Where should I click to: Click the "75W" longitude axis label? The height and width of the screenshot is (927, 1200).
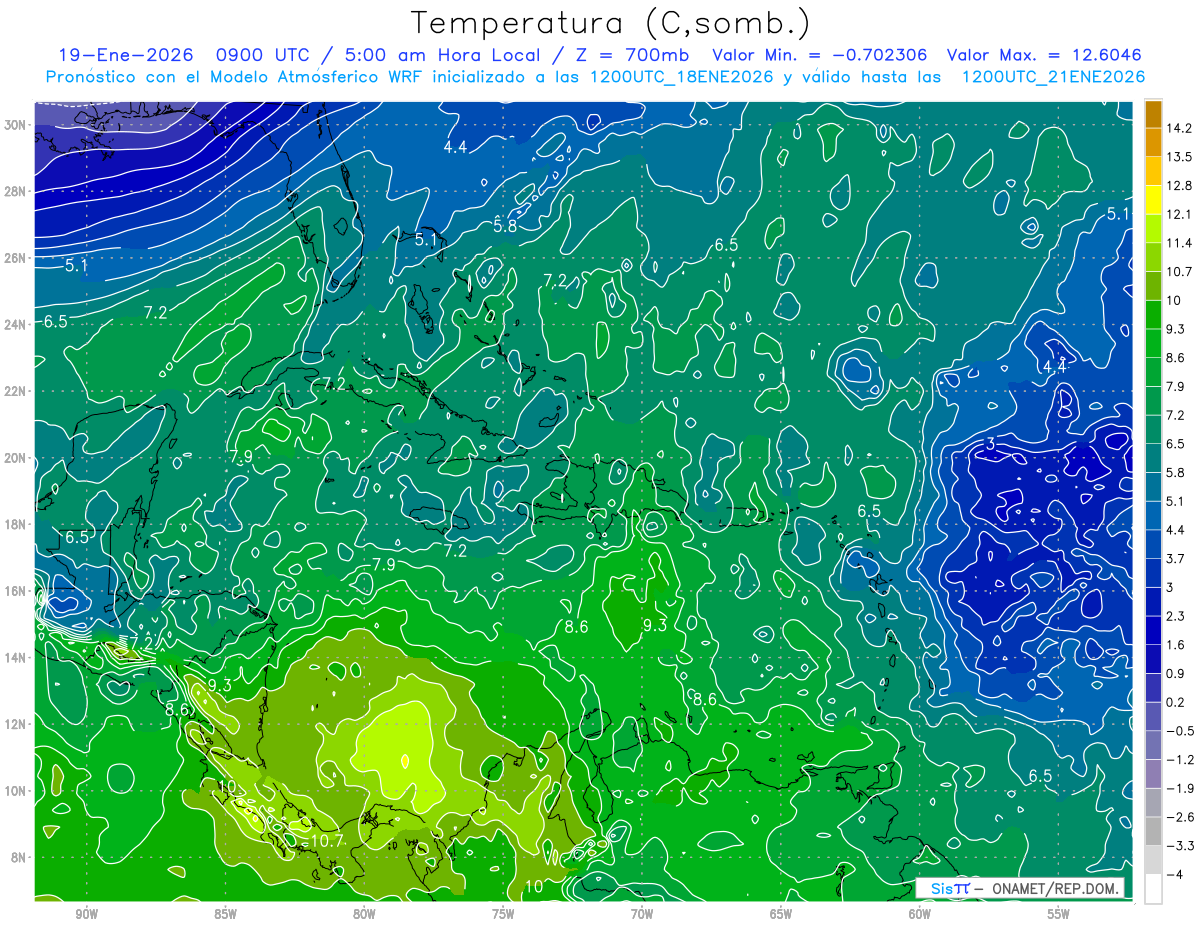tap(503, 914)
